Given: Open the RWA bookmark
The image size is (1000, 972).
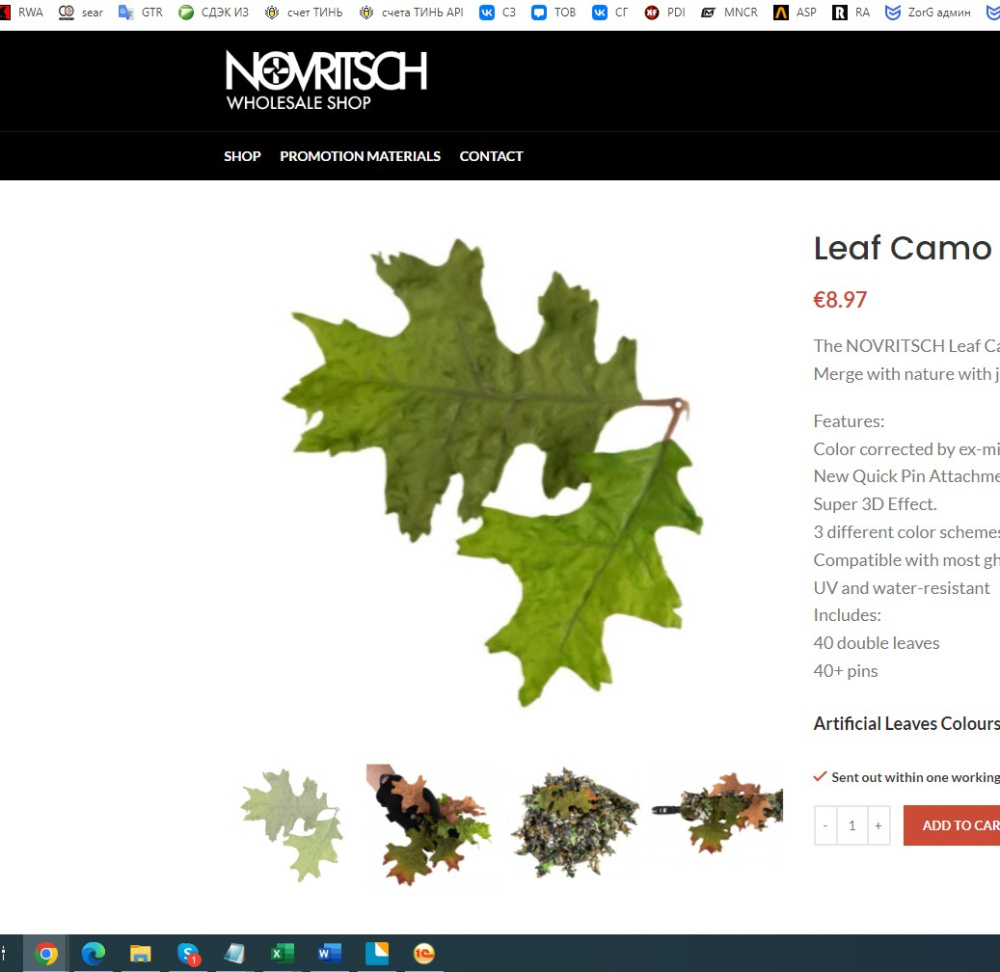Looking at the screenshot, I should point(21,12).
